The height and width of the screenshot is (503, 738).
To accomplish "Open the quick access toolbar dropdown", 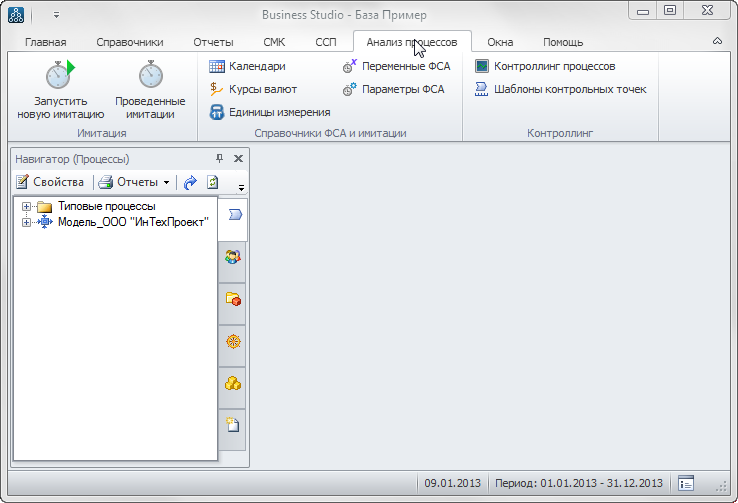I will point(56,15).
